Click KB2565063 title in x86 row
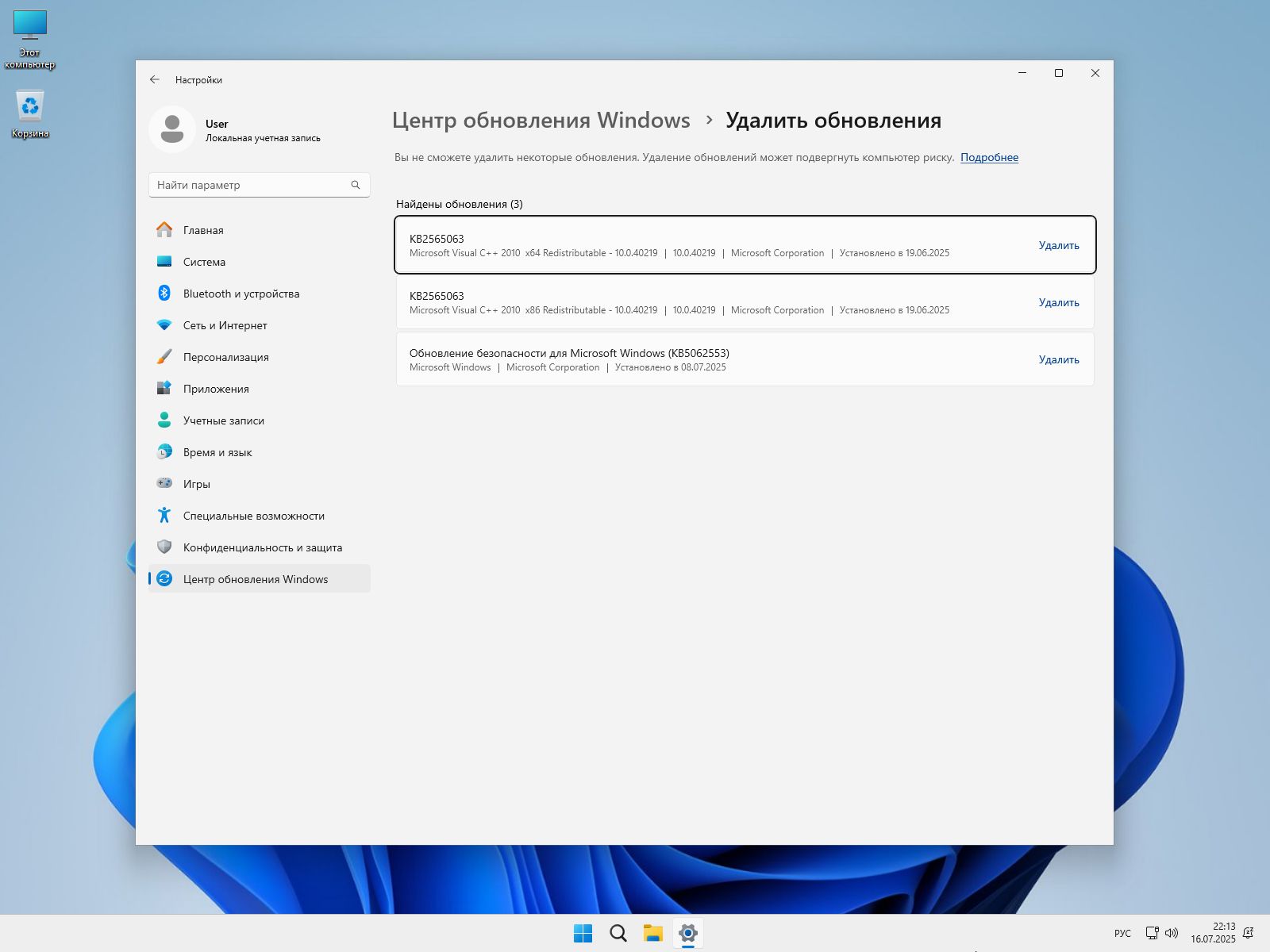Viewport: 1270px width, 952px height. (437, 296)
